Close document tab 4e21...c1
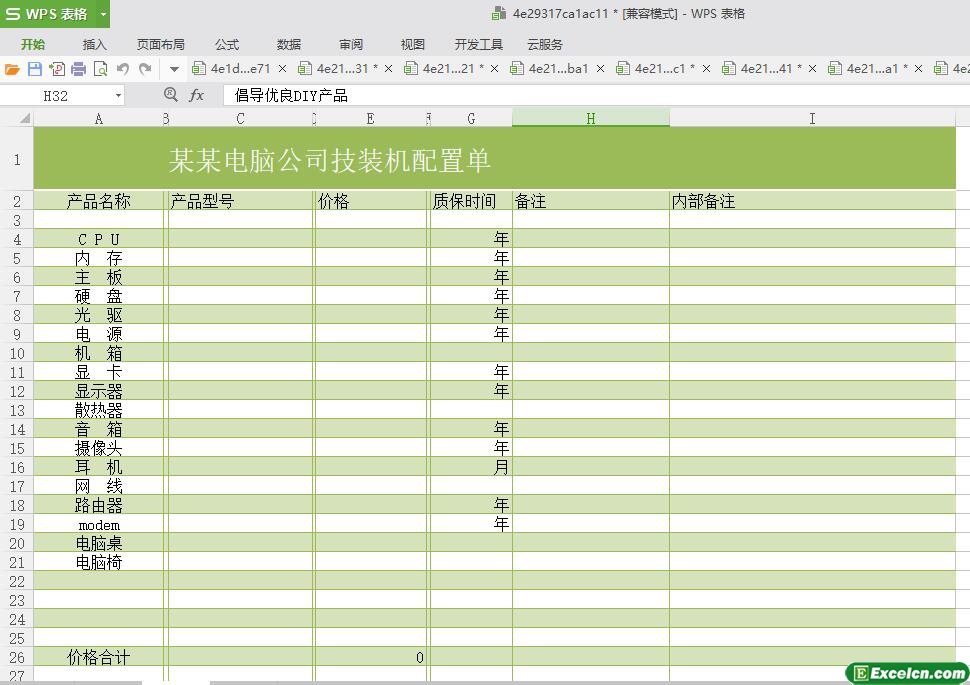The width and height of the screenshot is (970, 685). [x=706, y=69]
